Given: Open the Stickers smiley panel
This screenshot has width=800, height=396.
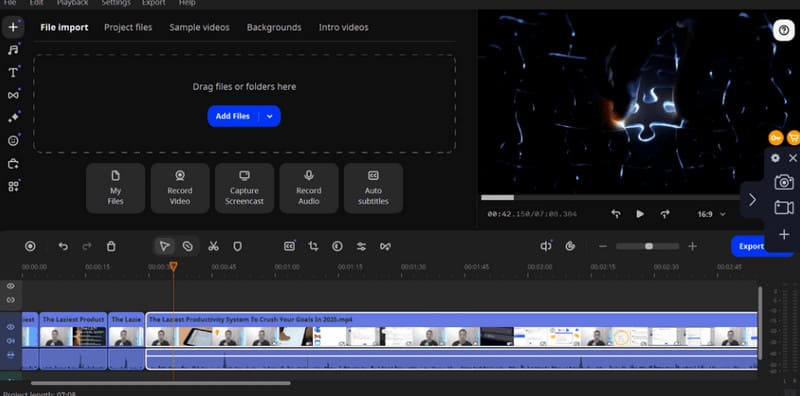Looking at the screenshot, I should point(13,140).
